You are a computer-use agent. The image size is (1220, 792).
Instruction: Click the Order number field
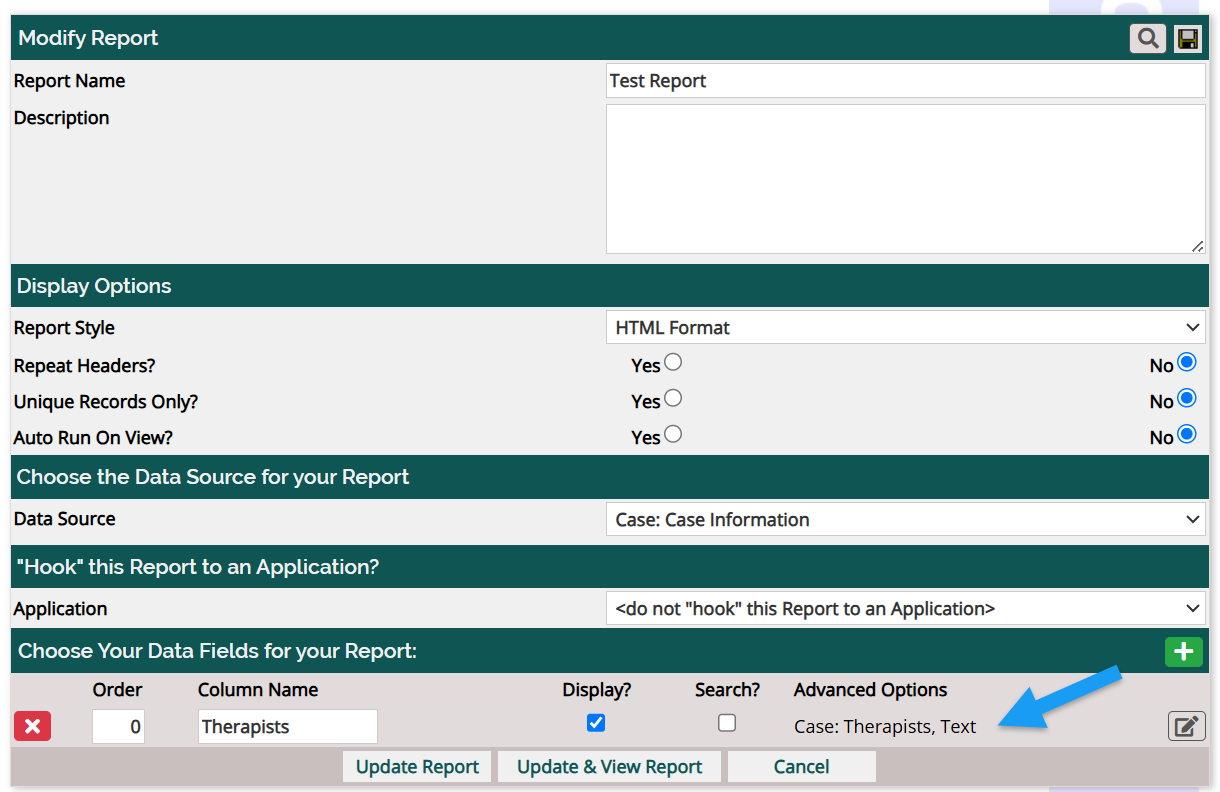(118, 727)
